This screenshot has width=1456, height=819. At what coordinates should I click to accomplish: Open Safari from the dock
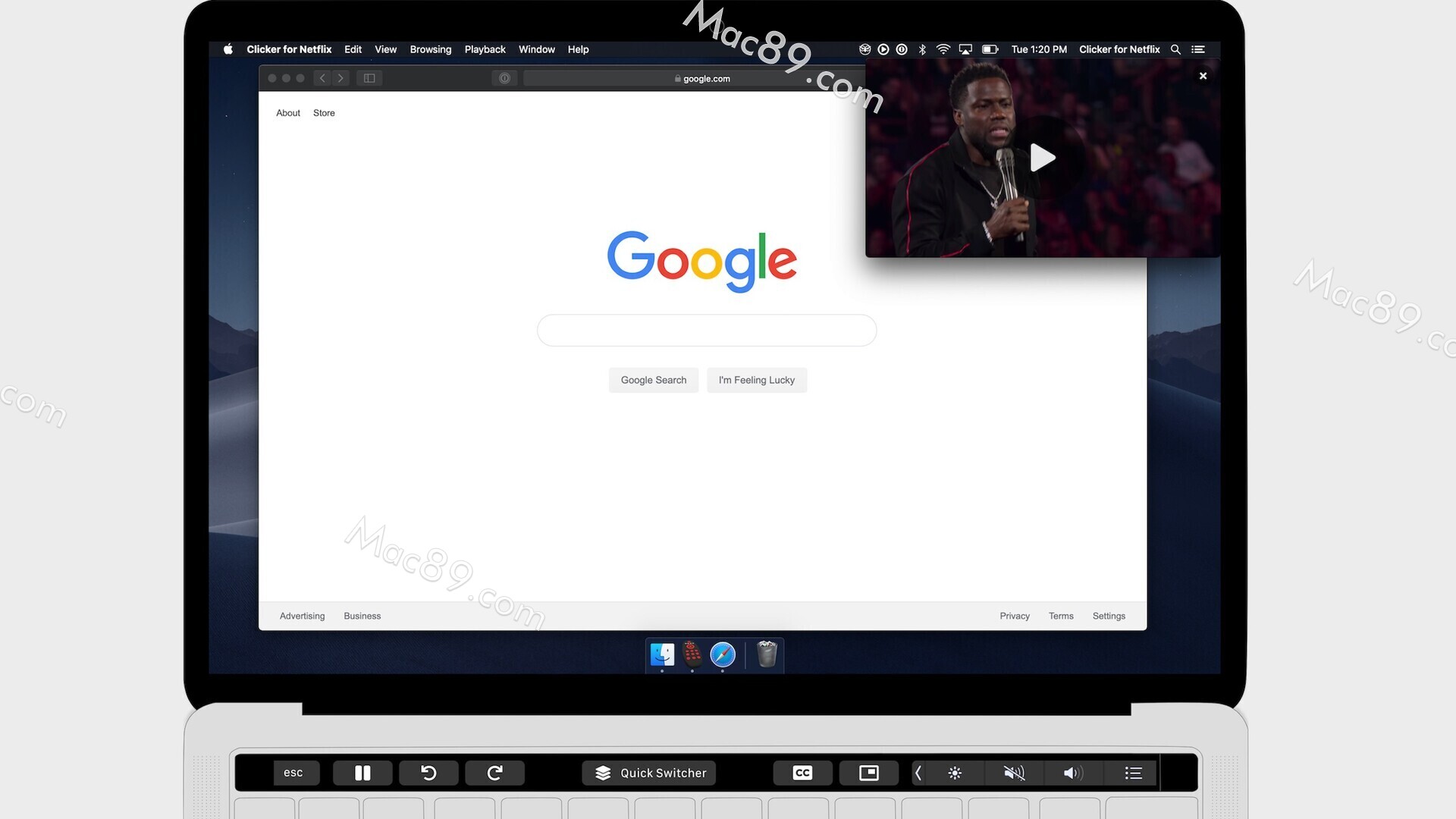click(723, 654)
